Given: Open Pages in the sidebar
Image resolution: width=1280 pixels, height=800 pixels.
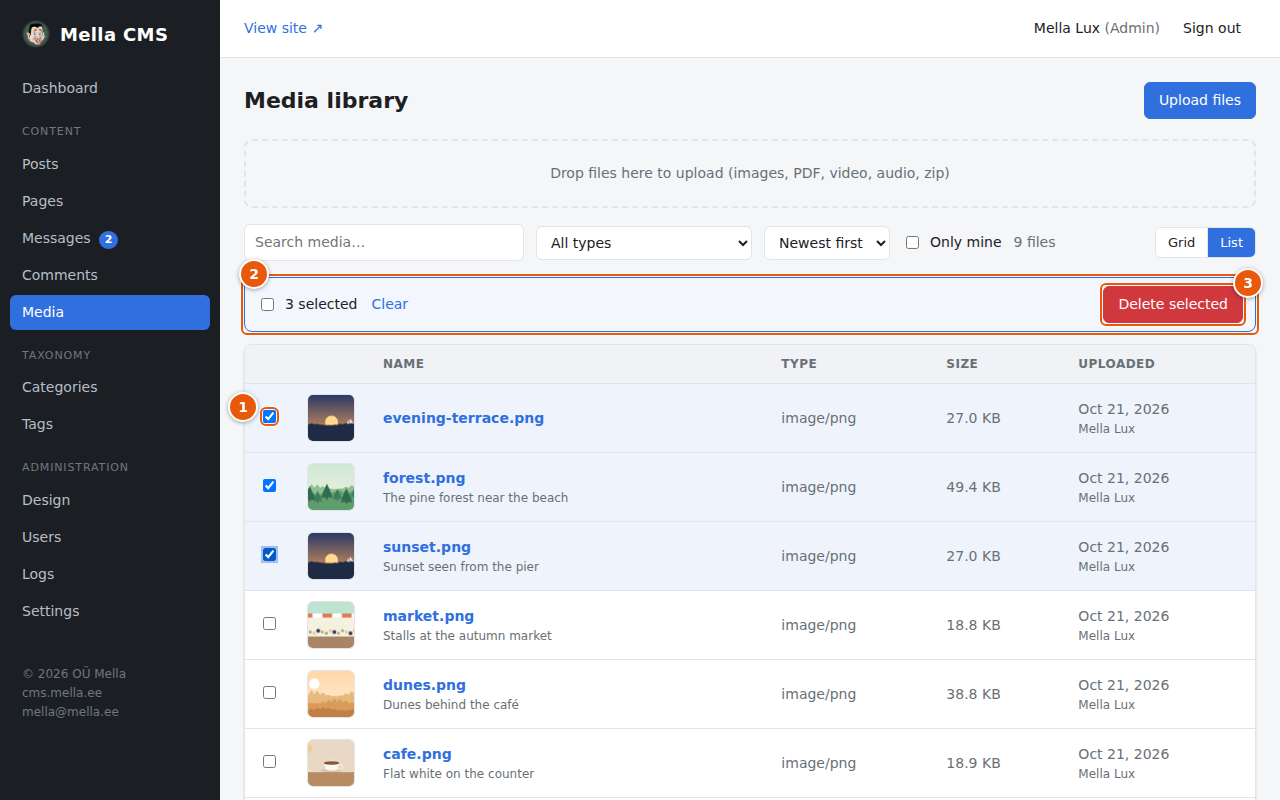Looking at the screenshot, I should [x=110, y=201].
